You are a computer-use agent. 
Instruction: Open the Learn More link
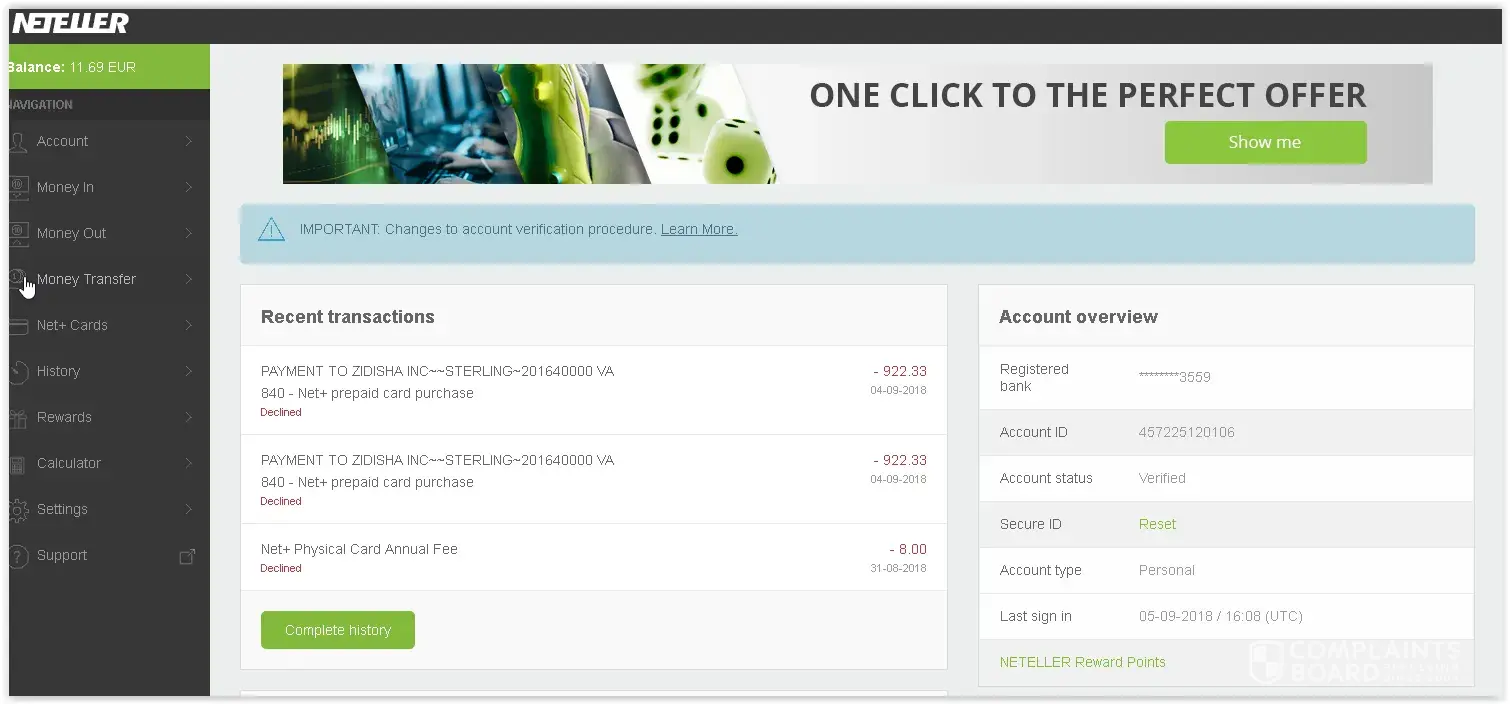699,229
